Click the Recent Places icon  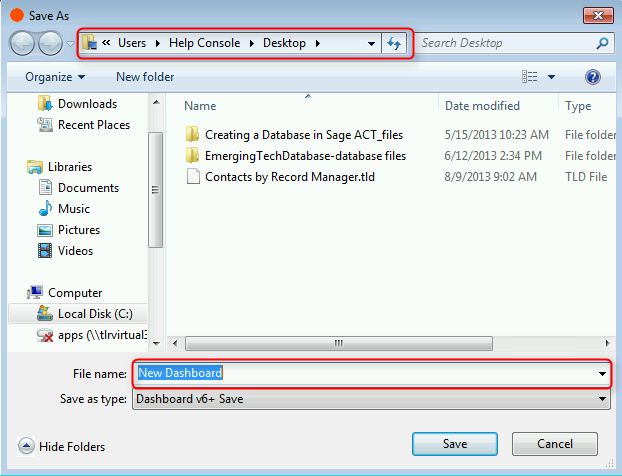pyautogui.click(x=45, y=125)
